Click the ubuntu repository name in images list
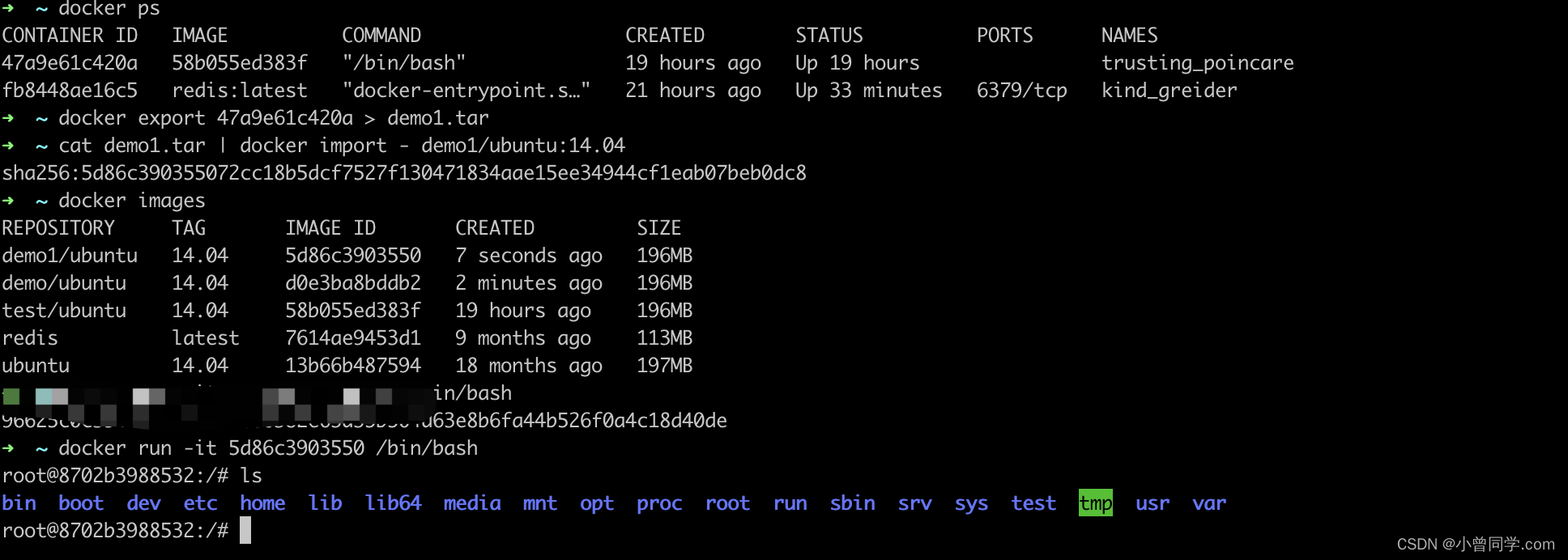This screenshot has height=560, width=1568. click(36, 366)
